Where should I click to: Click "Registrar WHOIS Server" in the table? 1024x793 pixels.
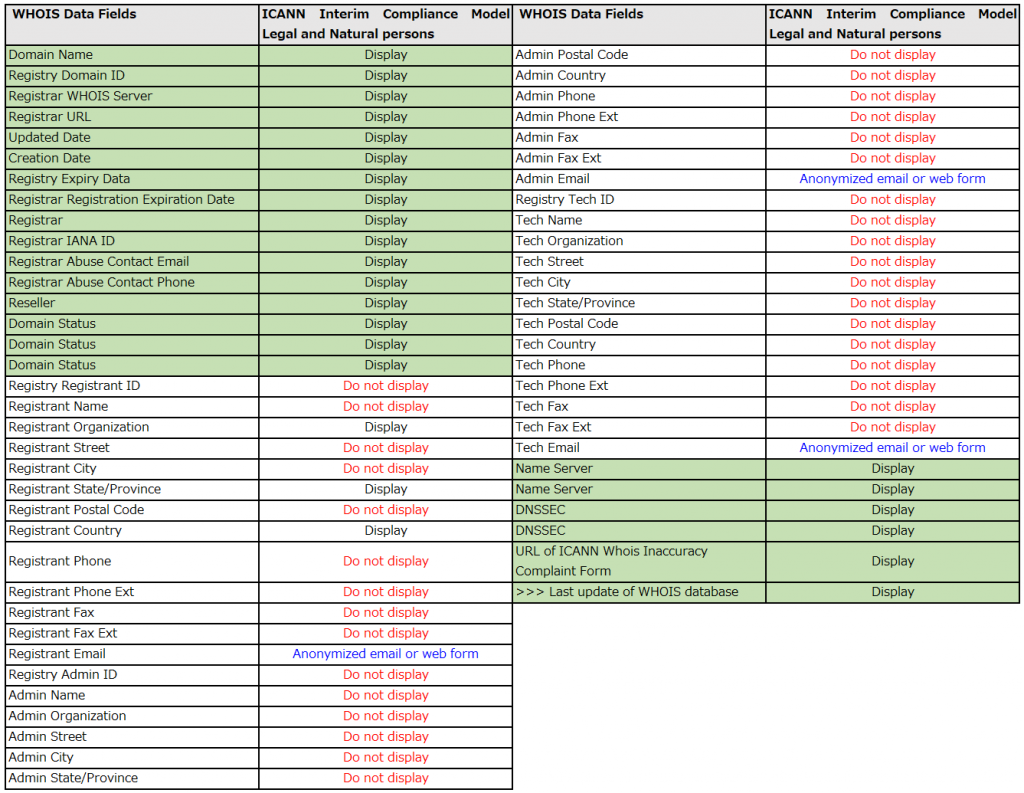tap(132, 96)
